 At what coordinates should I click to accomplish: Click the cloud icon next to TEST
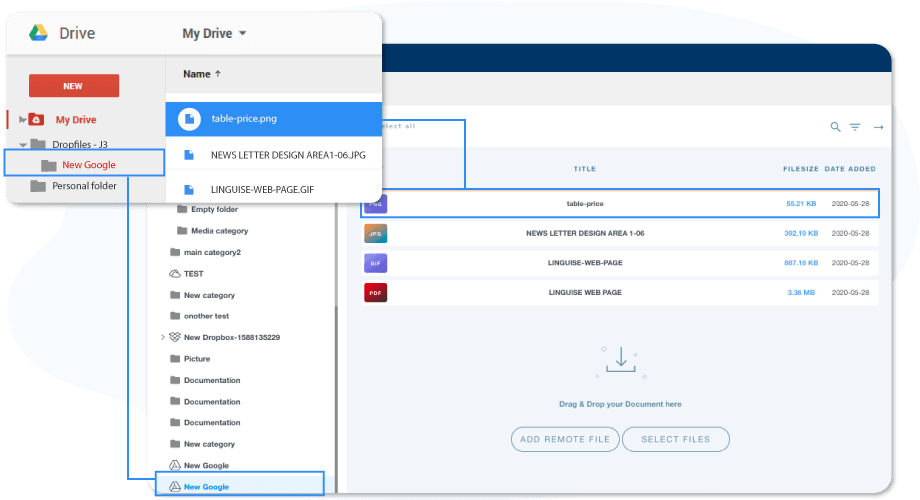(175, 273)
